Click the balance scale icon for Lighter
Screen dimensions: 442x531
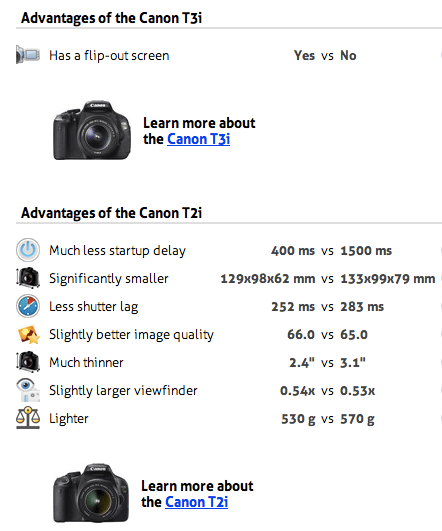[x=28, y=418]
